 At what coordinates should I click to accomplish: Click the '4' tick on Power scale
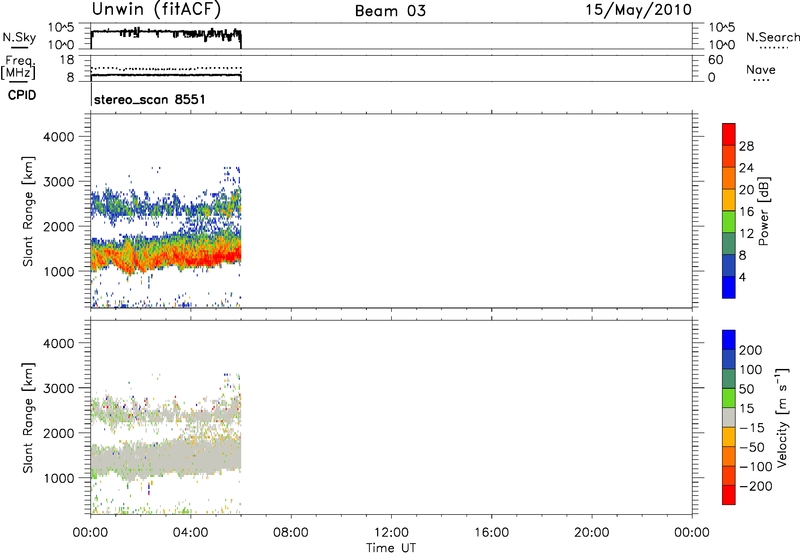[742, 278]
